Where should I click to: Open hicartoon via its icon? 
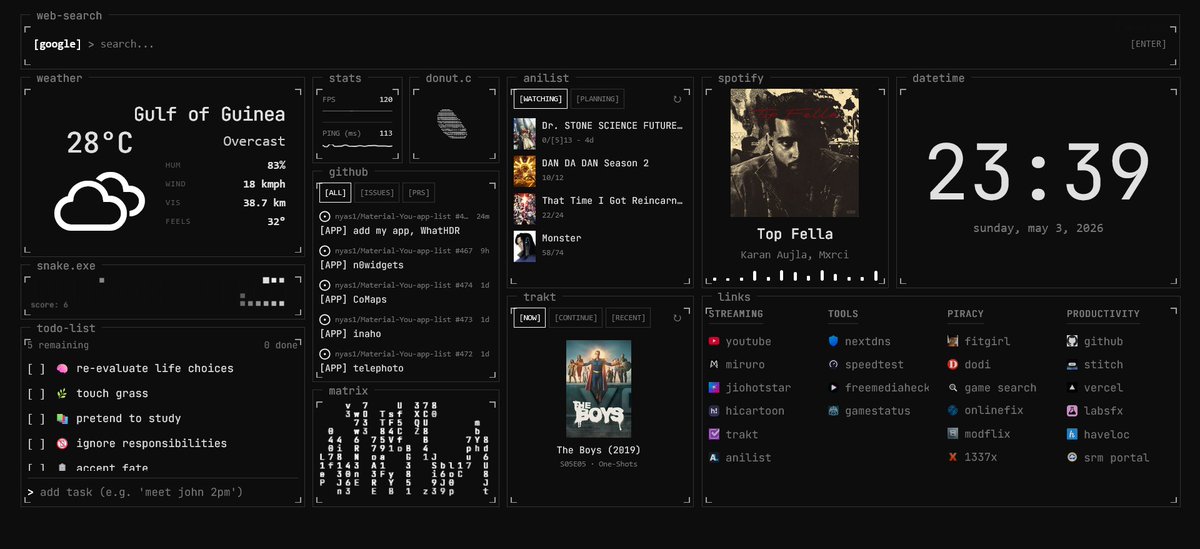point(714,411)
